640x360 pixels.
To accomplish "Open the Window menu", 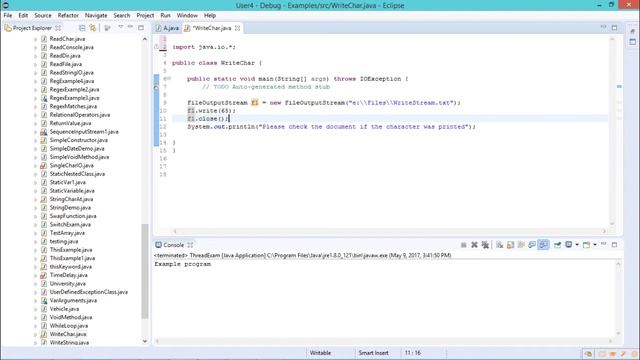I will (187, 15).
